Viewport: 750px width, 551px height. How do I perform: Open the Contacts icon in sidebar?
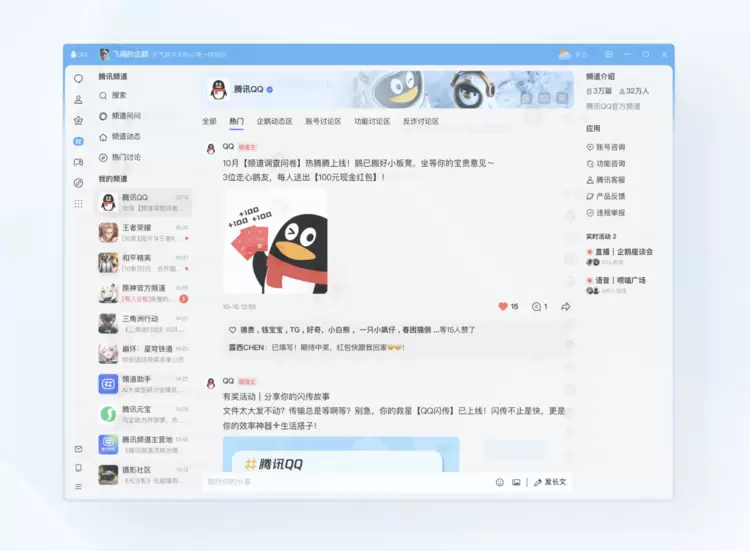tap(78, 99)
